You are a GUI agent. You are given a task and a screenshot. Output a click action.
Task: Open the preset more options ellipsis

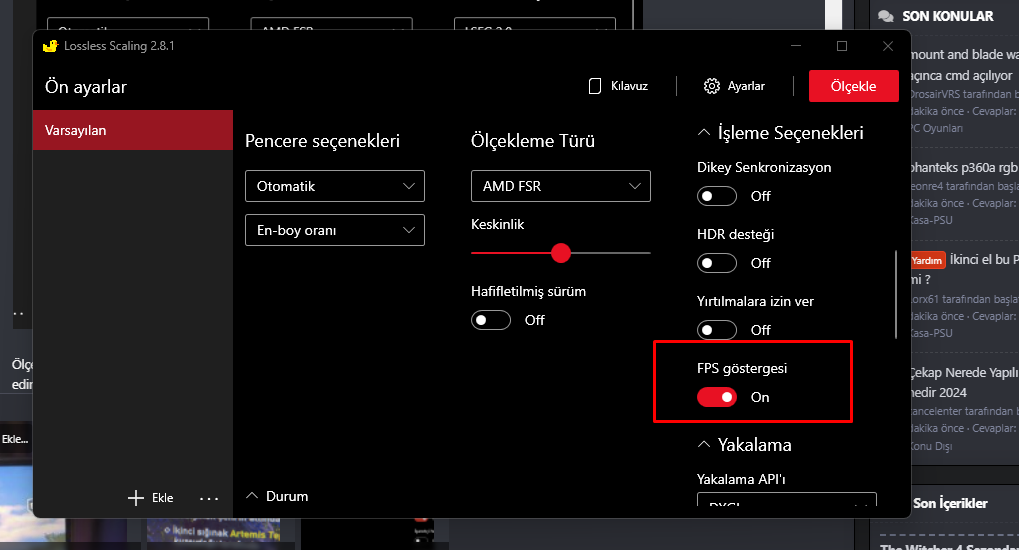click(x=209, y=499)
